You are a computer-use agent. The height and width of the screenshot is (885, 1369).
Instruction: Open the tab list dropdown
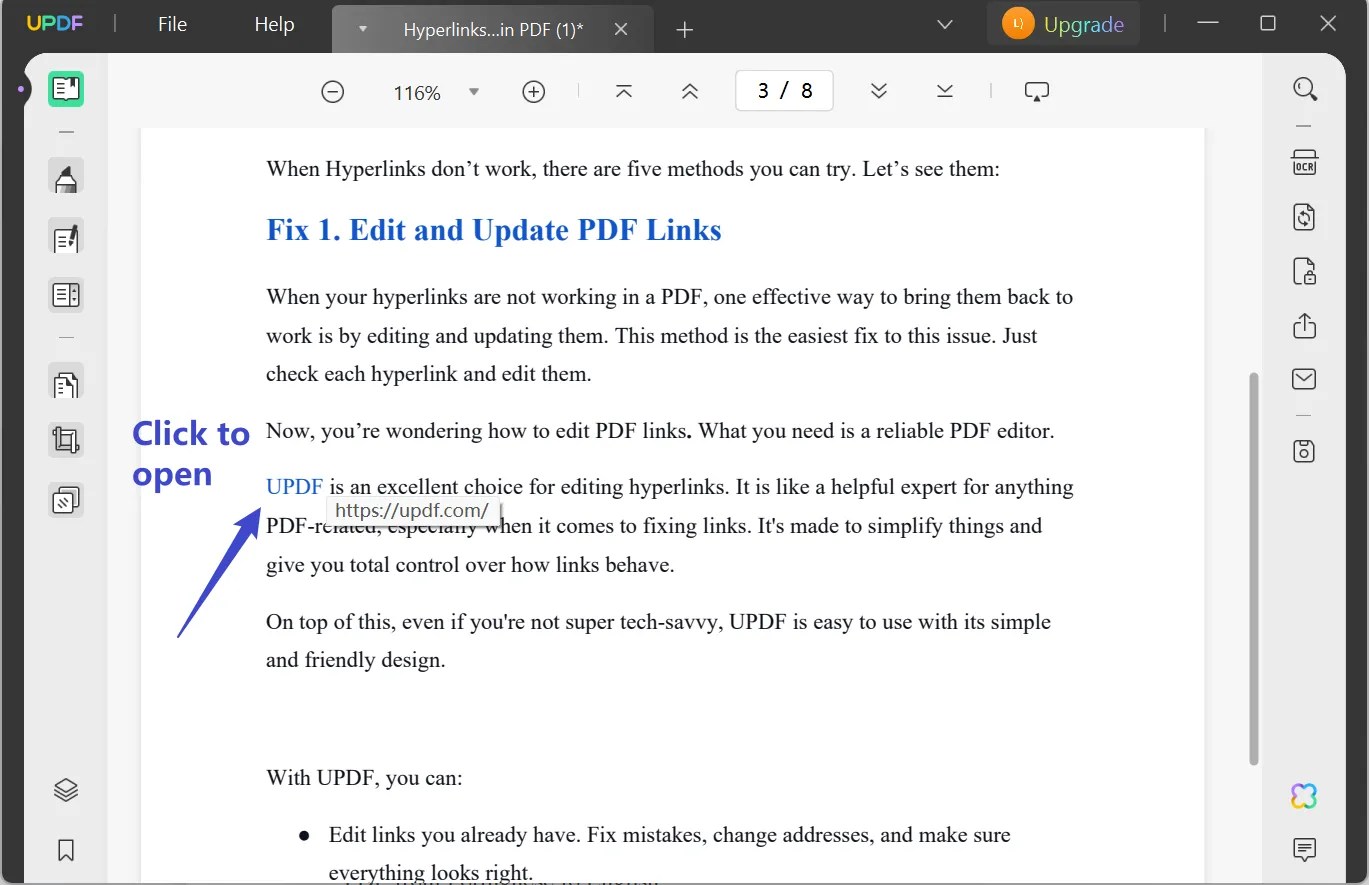pyautogui.click(x=944, y=23)
